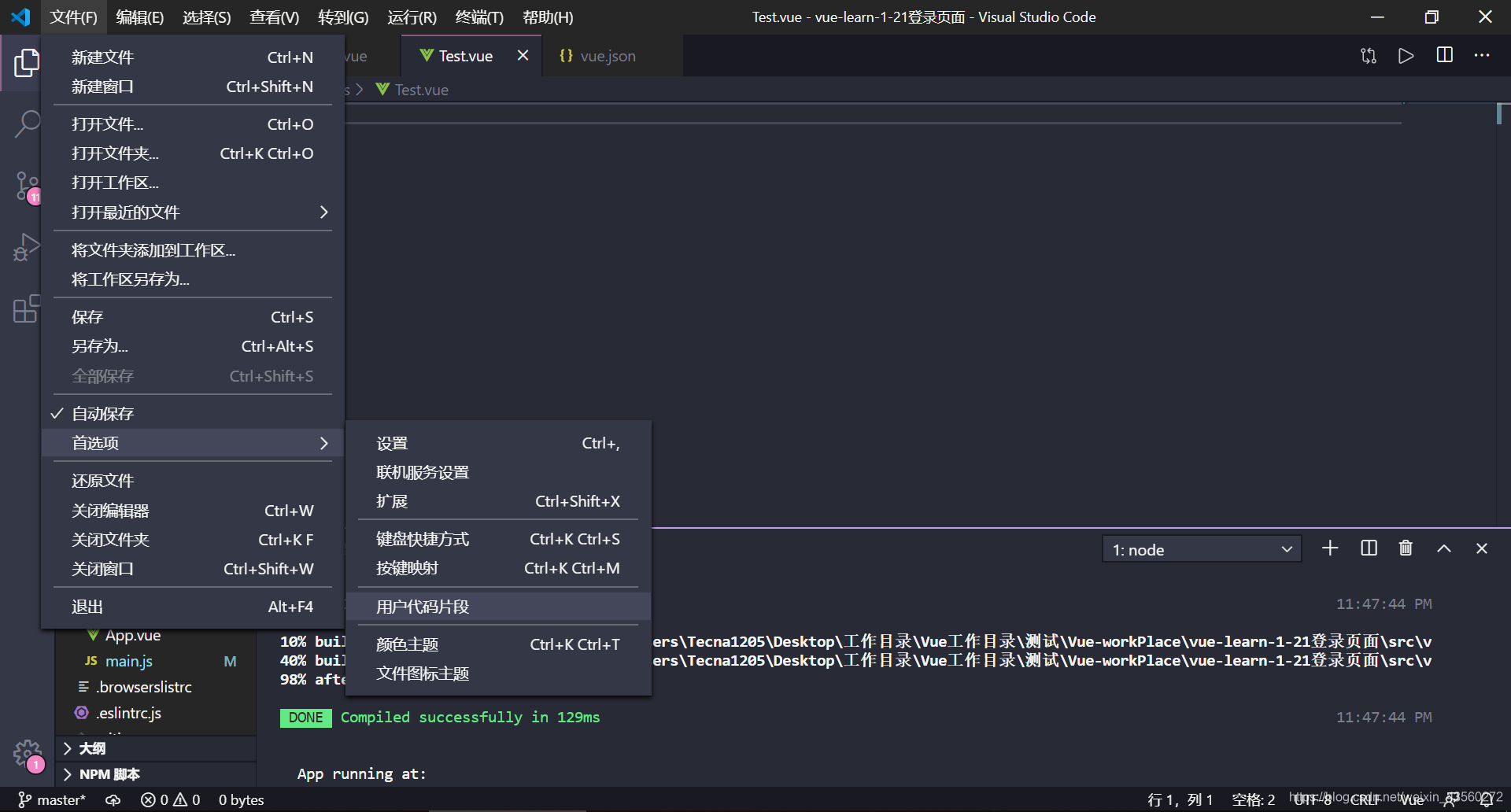Split the editor to the right
The image size is (1511, 812).
[1445, 55]
